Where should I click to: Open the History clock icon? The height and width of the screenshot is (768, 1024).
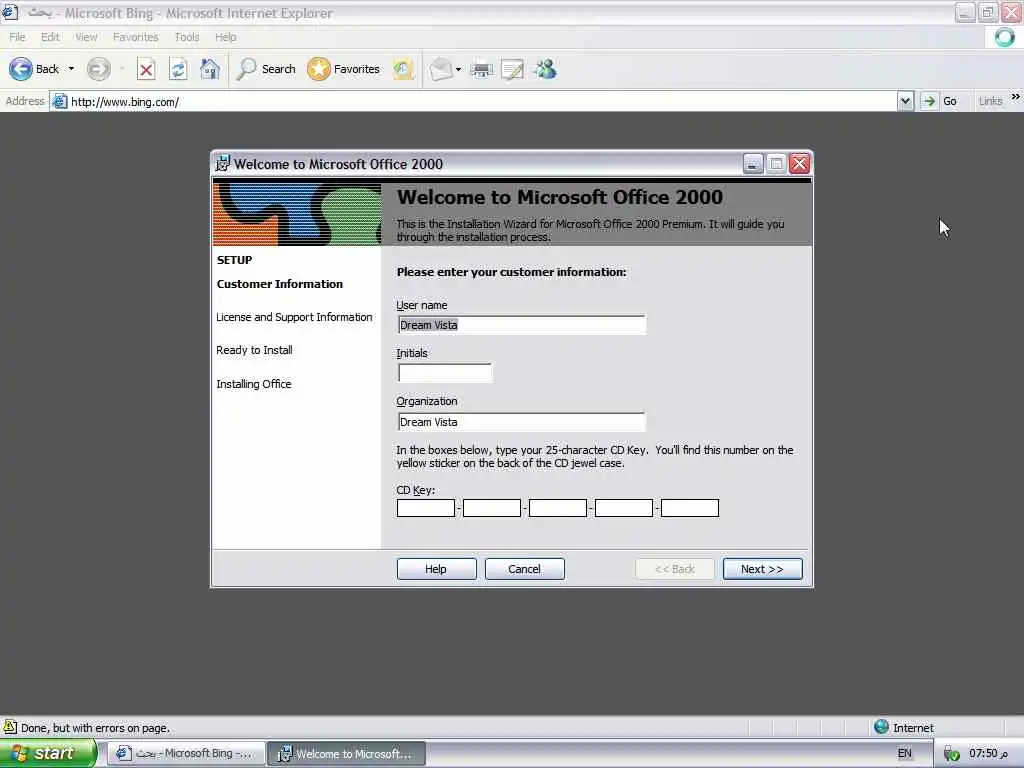point(403,69)
